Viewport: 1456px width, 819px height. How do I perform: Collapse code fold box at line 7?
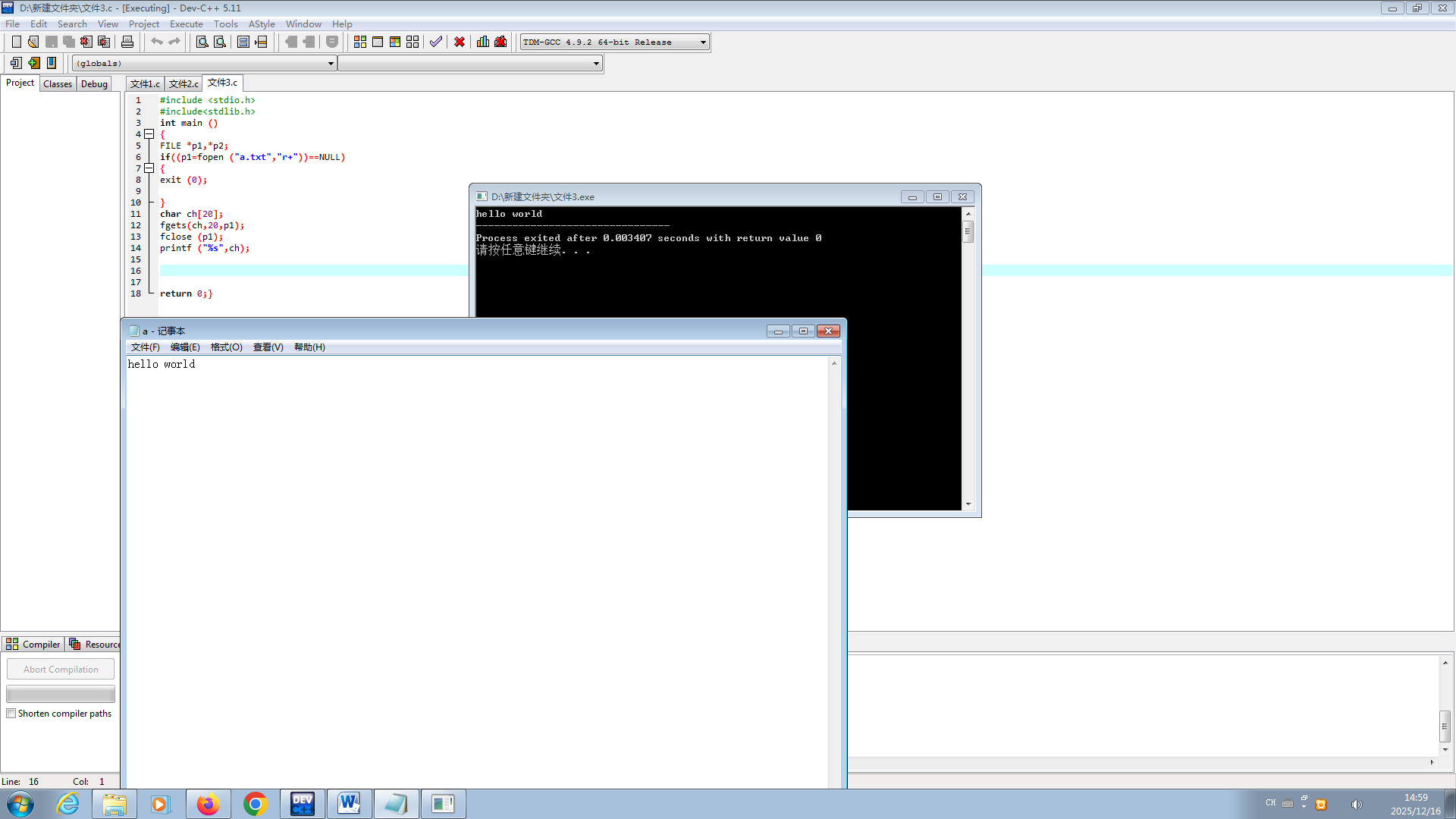[x=149, y=168]
